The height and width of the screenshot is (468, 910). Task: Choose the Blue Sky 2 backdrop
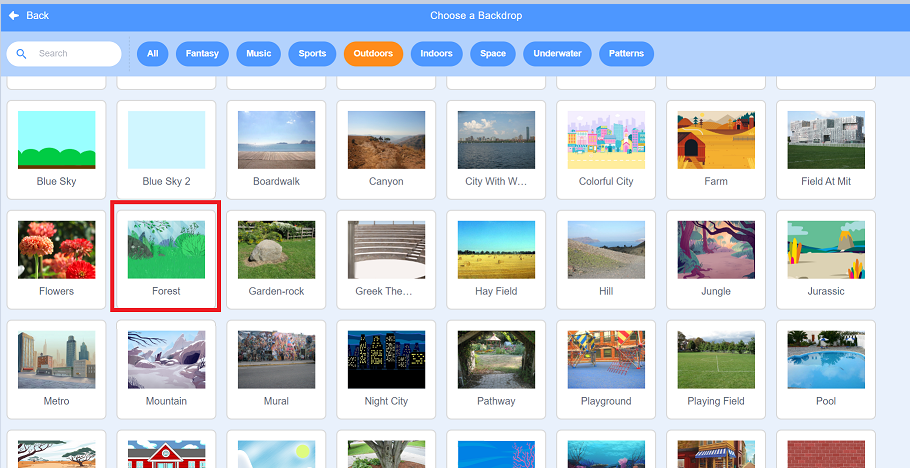tap(167, 150)
